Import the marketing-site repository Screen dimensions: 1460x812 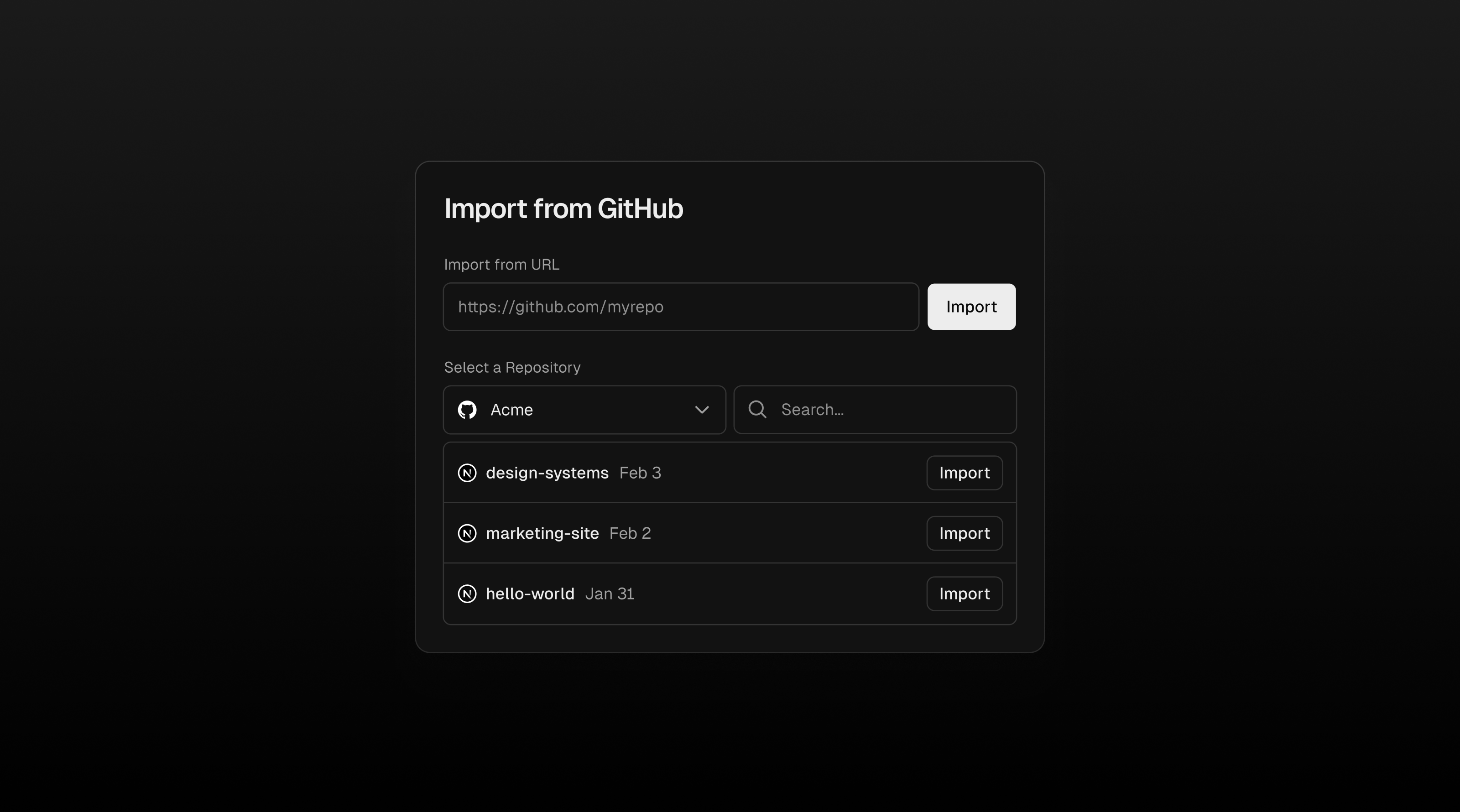pos(964,533)
